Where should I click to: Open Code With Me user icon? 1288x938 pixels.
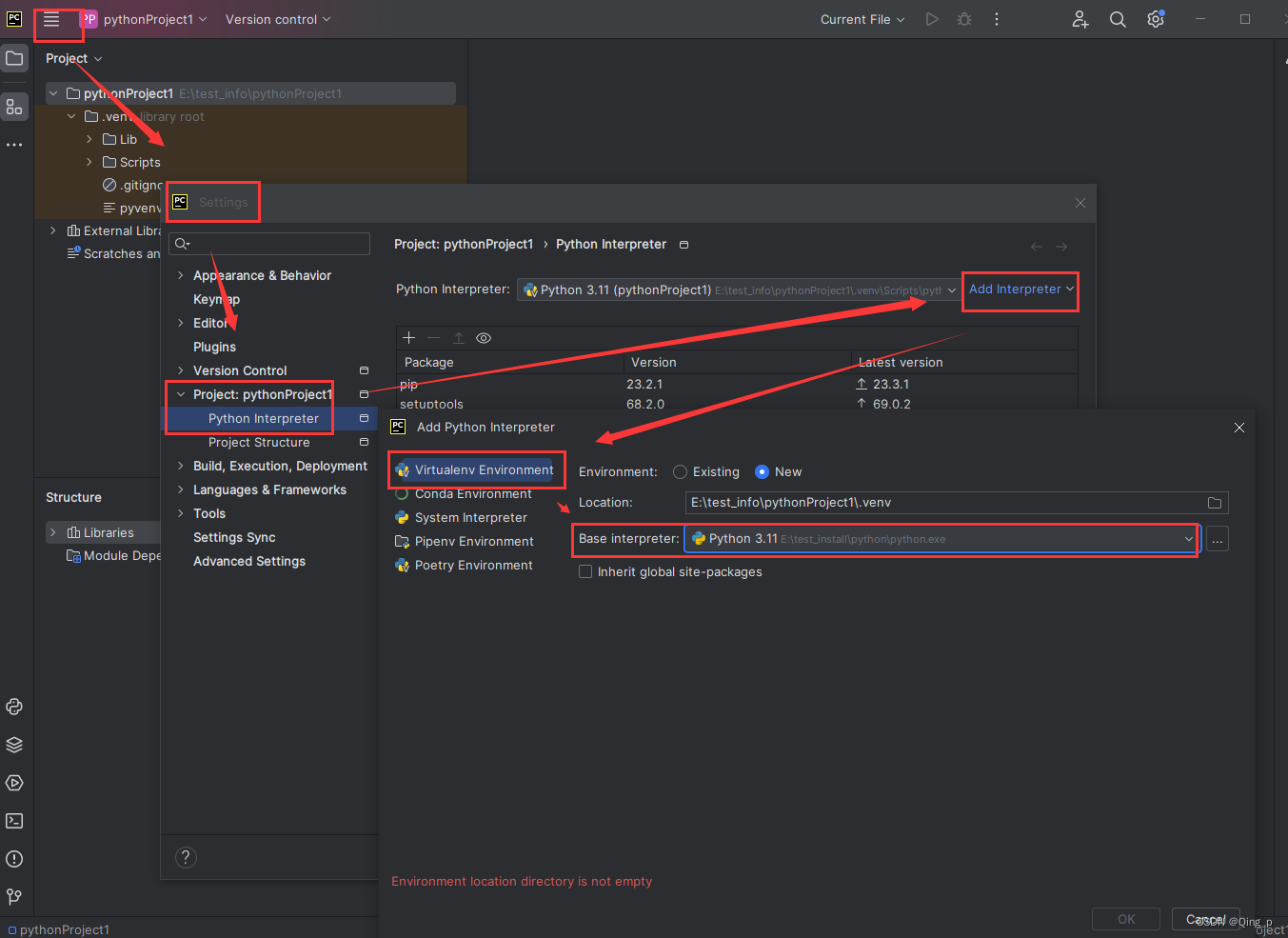click(x=1080, y=19)
